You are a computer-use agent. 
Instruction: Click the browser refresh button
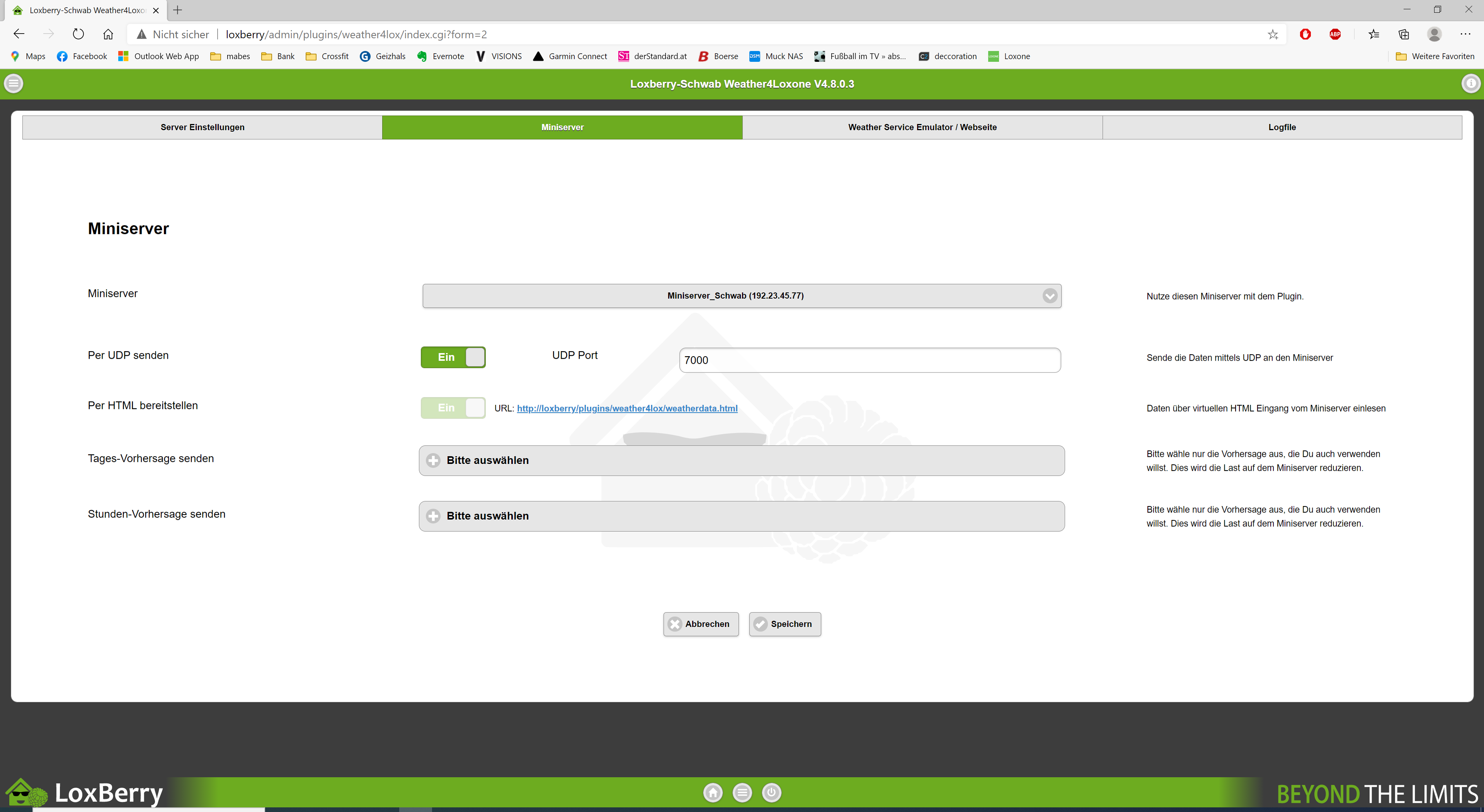pyautogui.click(x=78, y=34)
